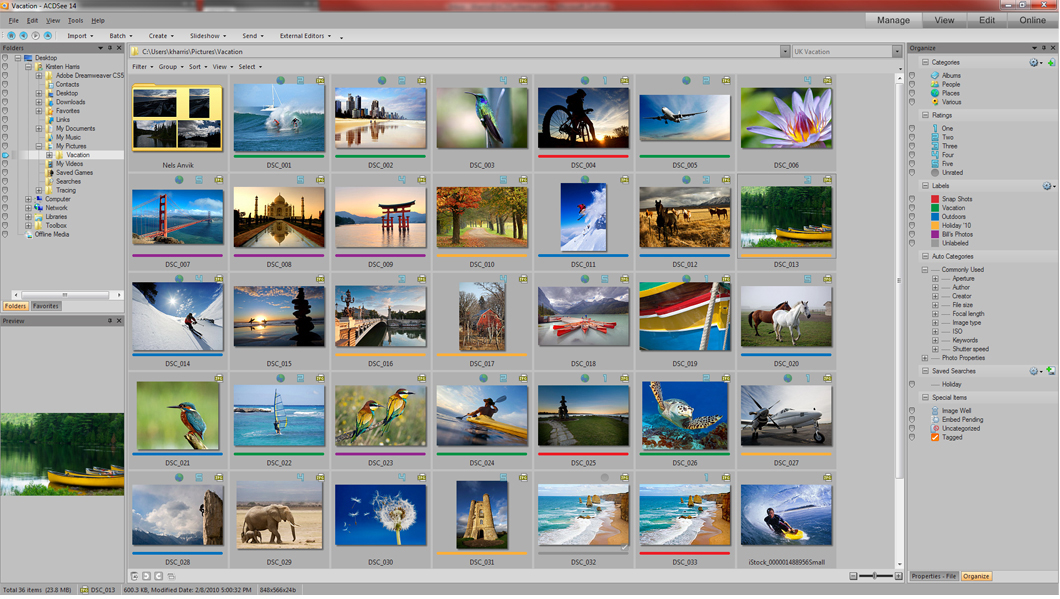
Task: Click the add new category green icon
Action: [1050, 63]
